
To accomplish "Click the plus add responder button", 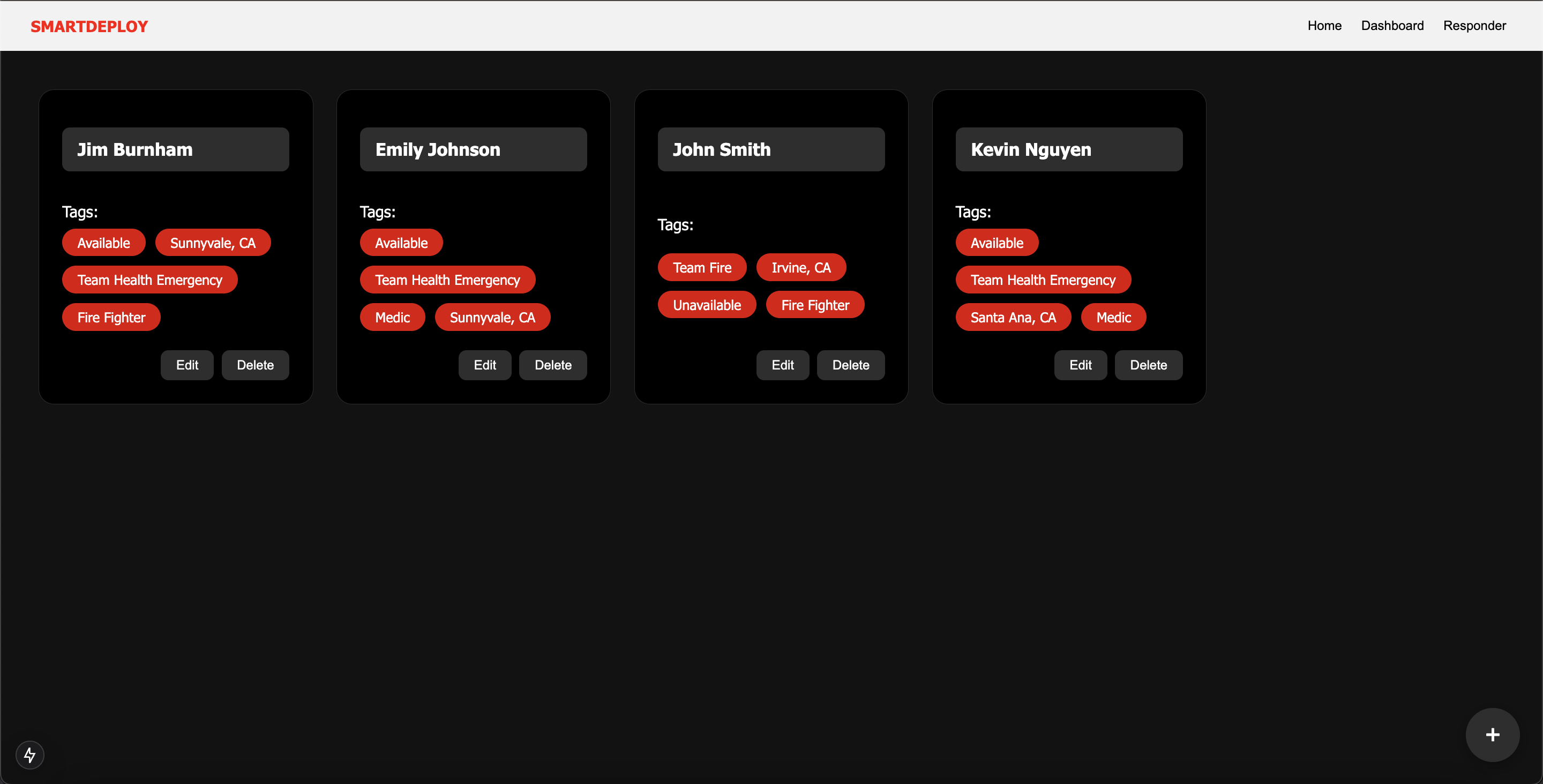I will (x=1492, y=734).
